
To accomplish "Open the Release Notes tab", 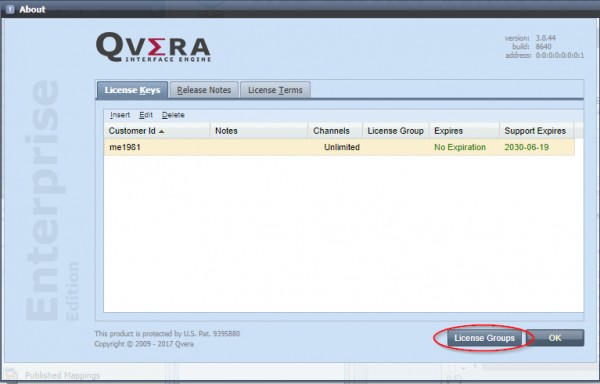I will pos(204,90).
